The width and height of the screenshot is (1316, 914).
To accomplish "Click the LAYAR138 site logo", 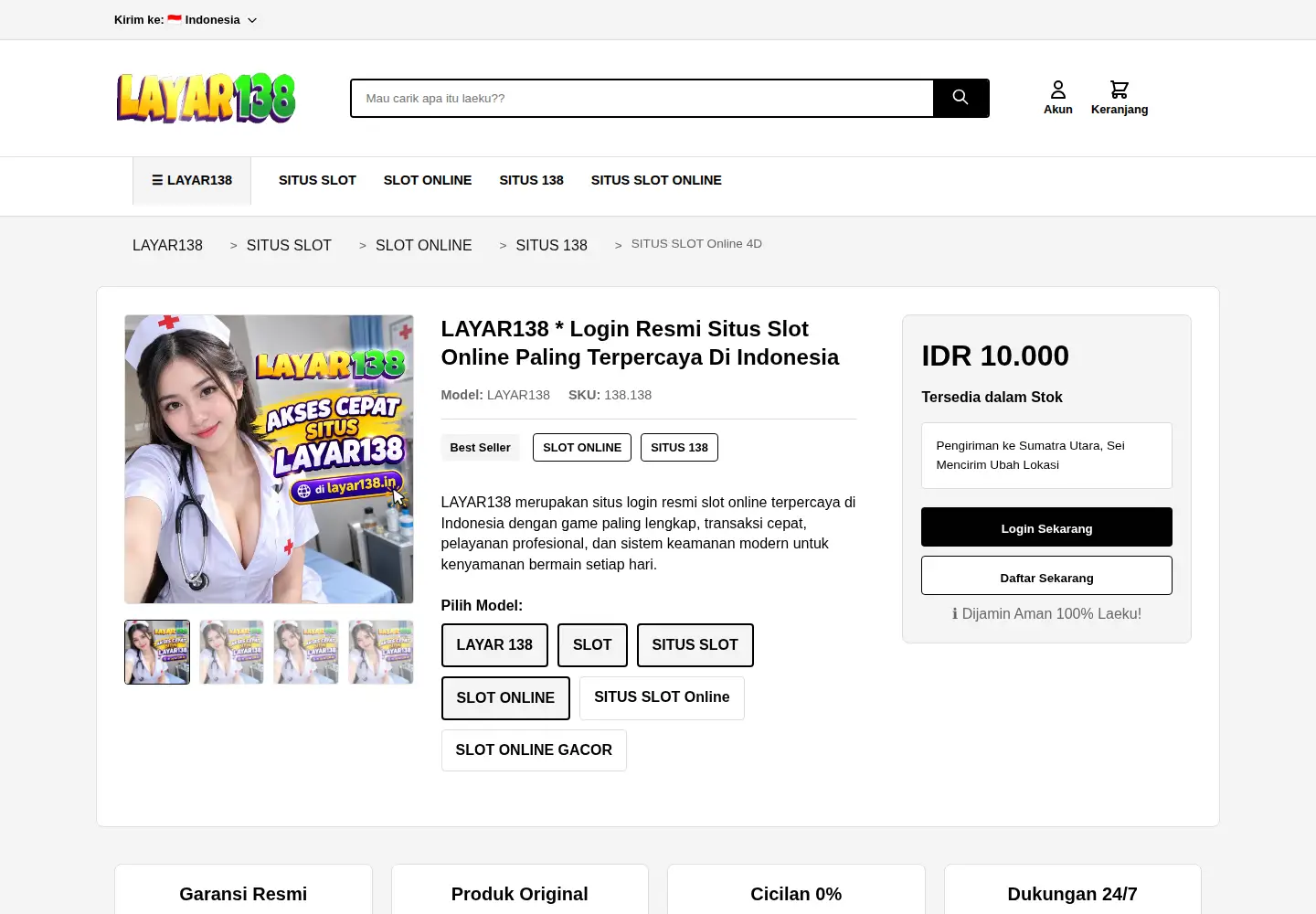I will [x=206, y=98].
